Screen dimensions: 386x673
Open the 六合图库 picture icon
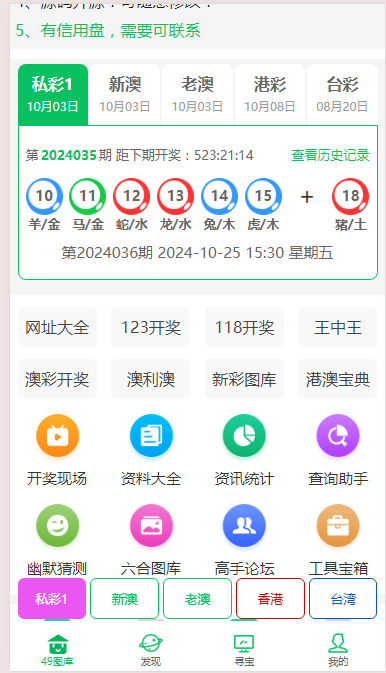(151, 526)
